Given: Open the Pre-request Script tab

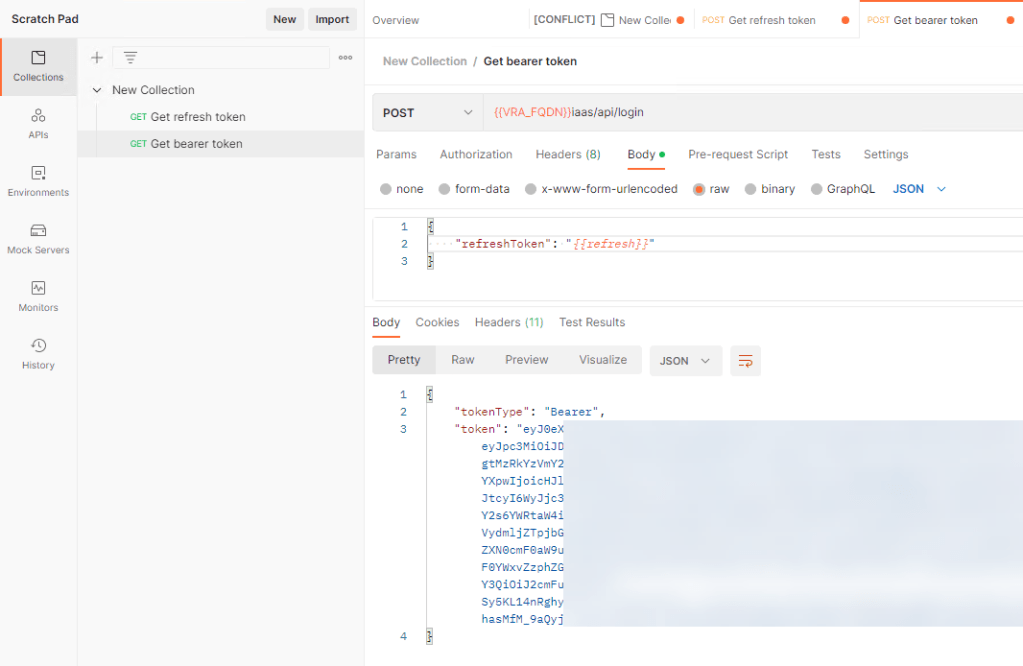Looking at the screenshot, I should (738, 155).
